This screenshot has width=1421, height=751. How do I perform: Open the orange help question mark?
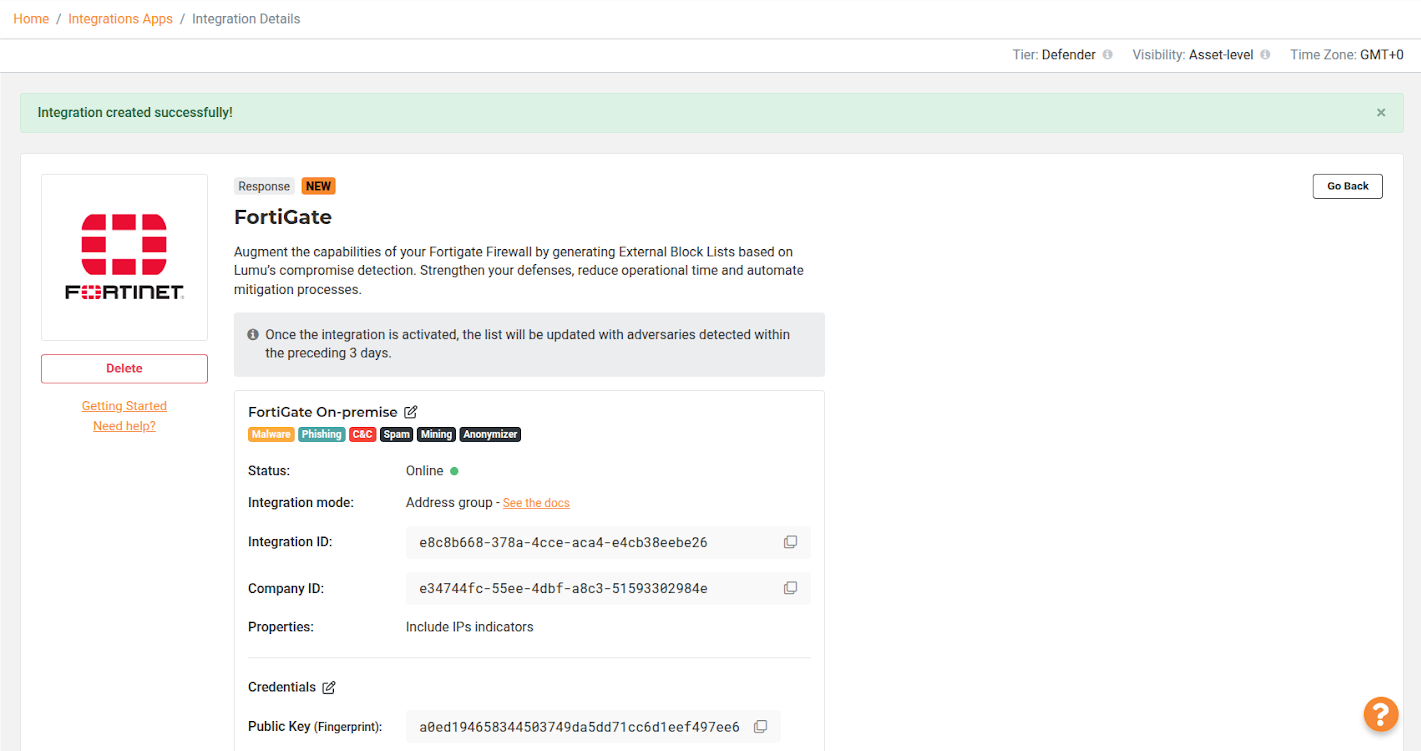pyautogui.click(x=1380, y=713)
